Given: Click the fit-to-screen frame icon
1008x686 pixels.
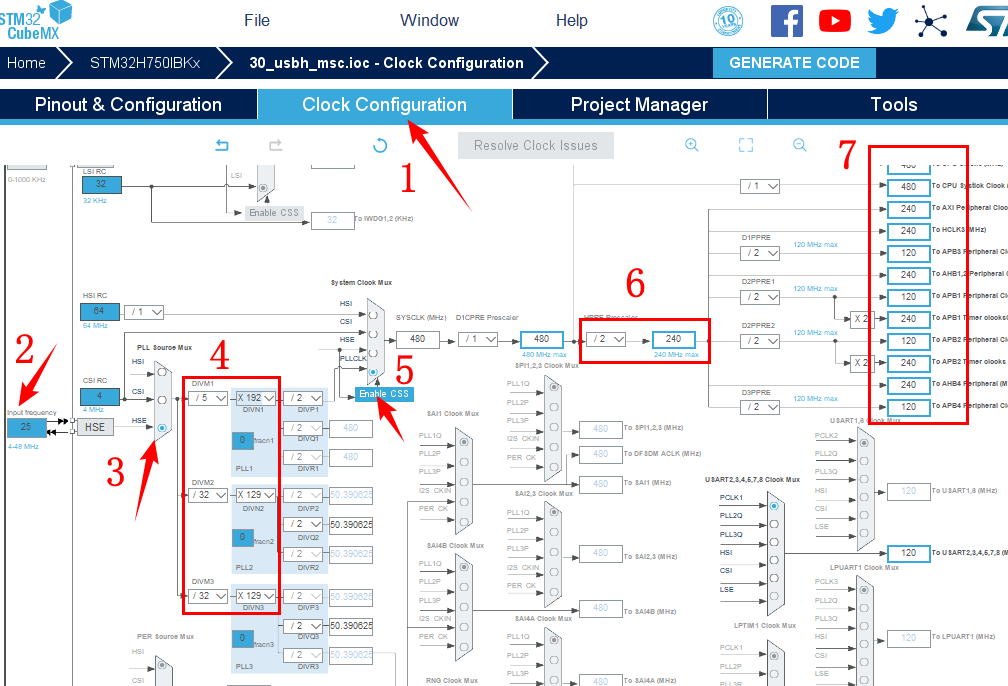Looking at the screenshot, I should click(746, 145).
